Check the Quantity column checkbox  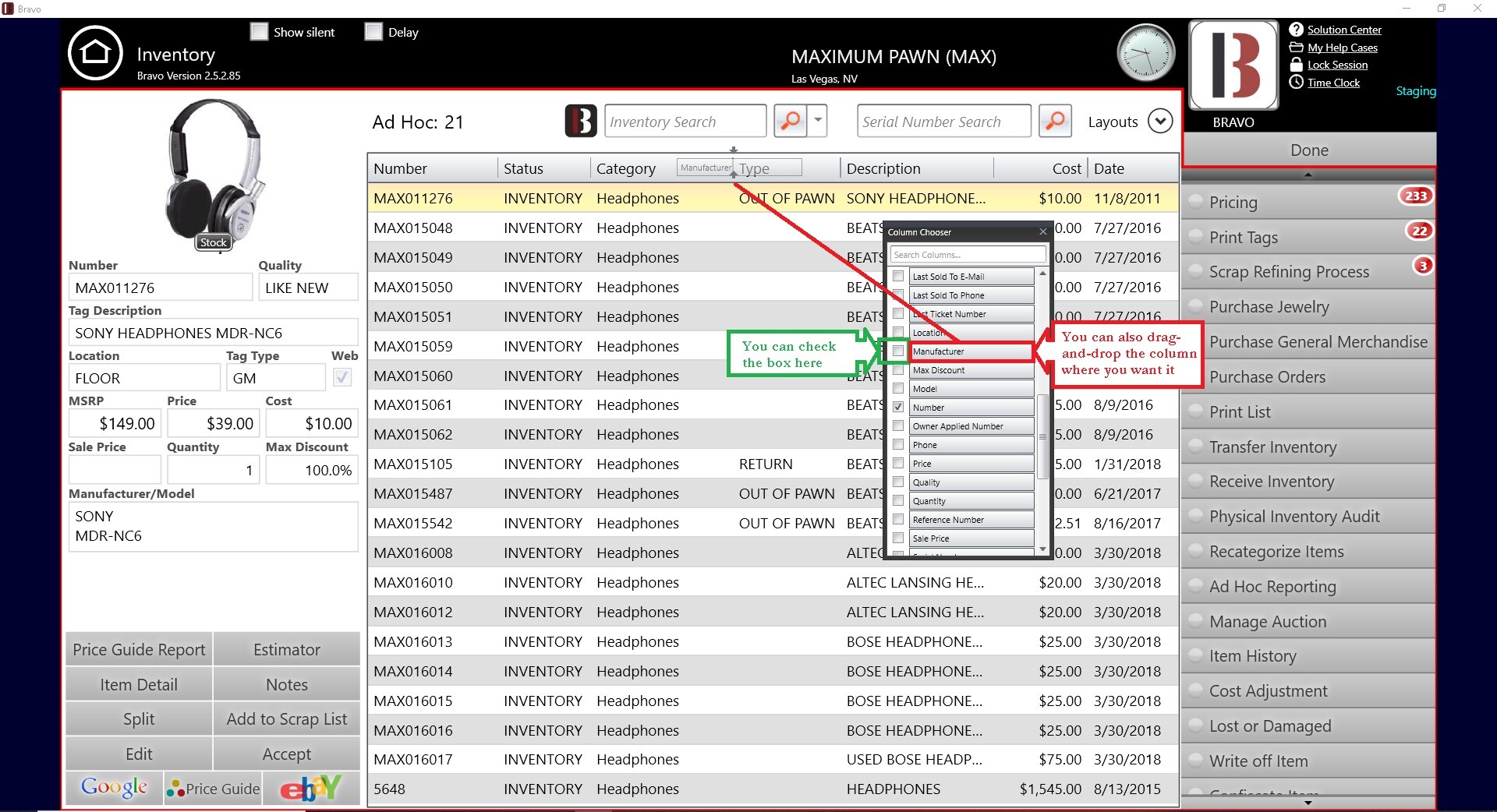(x=898, y=501)
